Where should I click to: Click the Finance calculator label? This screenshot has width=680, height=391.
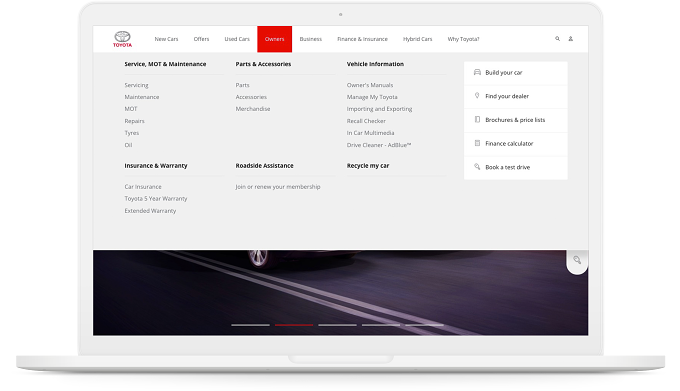(509, 143)
